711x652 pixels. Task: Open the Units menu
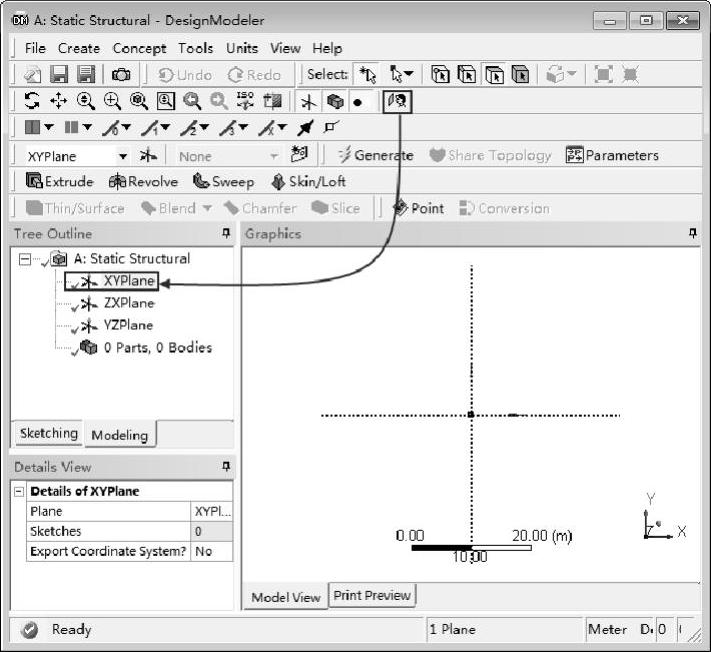tap(242, 48)
